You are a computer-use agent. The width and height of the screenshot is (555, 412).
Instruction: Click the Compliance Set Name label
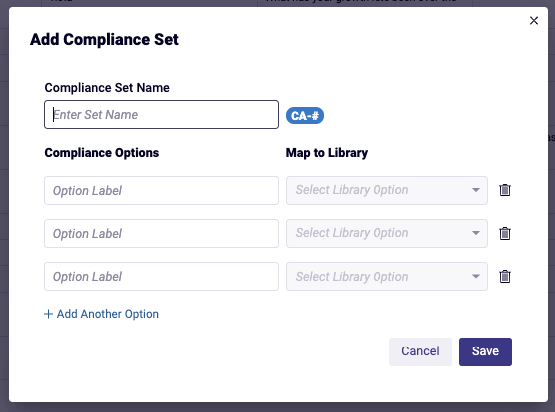click(107, 87)
